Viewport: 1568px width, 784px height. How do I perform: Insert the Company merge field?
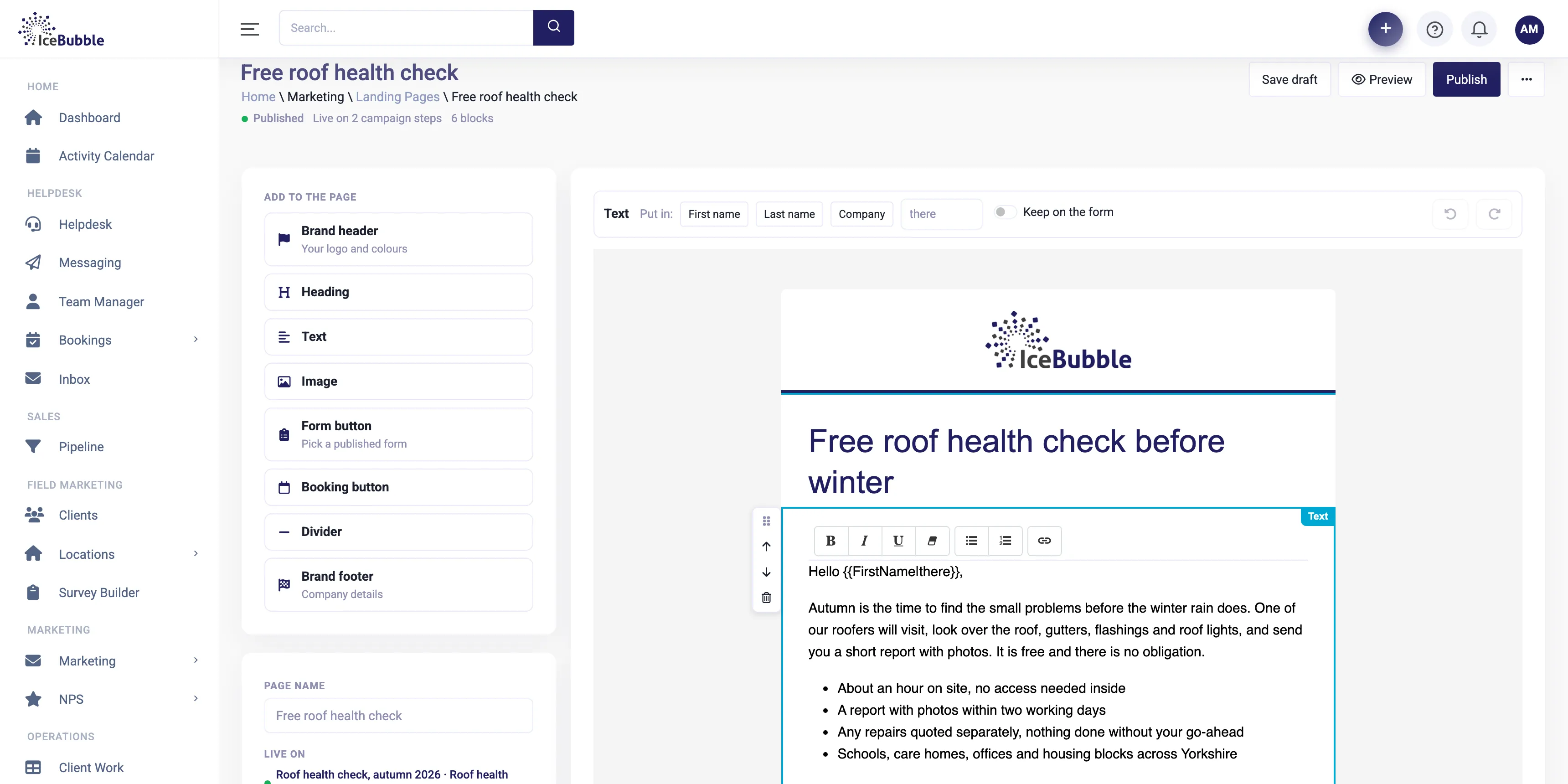861,214
